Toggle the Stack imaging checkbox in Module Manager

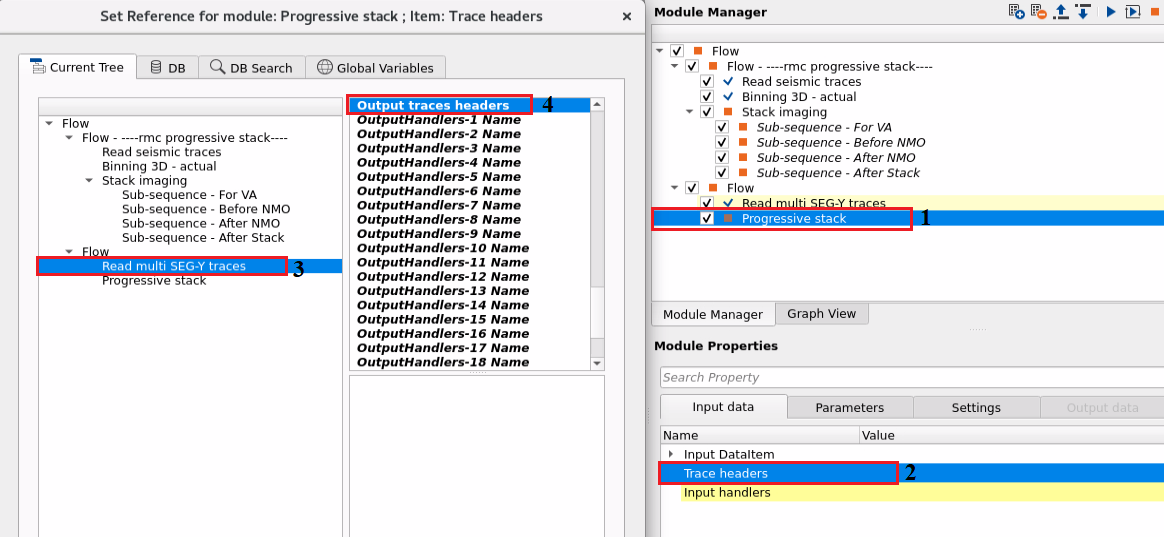click(707, 112)
